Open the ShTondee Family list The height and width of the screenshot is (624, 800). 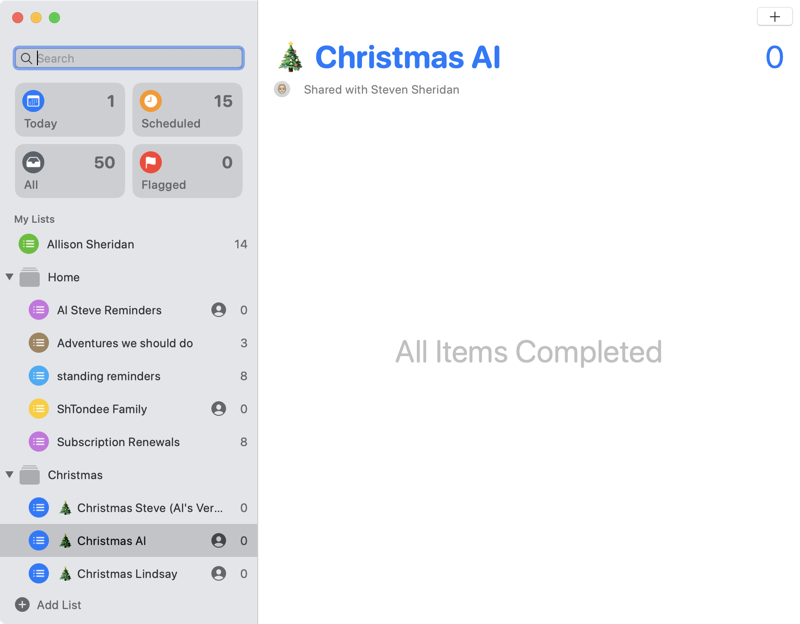point(101,409)
